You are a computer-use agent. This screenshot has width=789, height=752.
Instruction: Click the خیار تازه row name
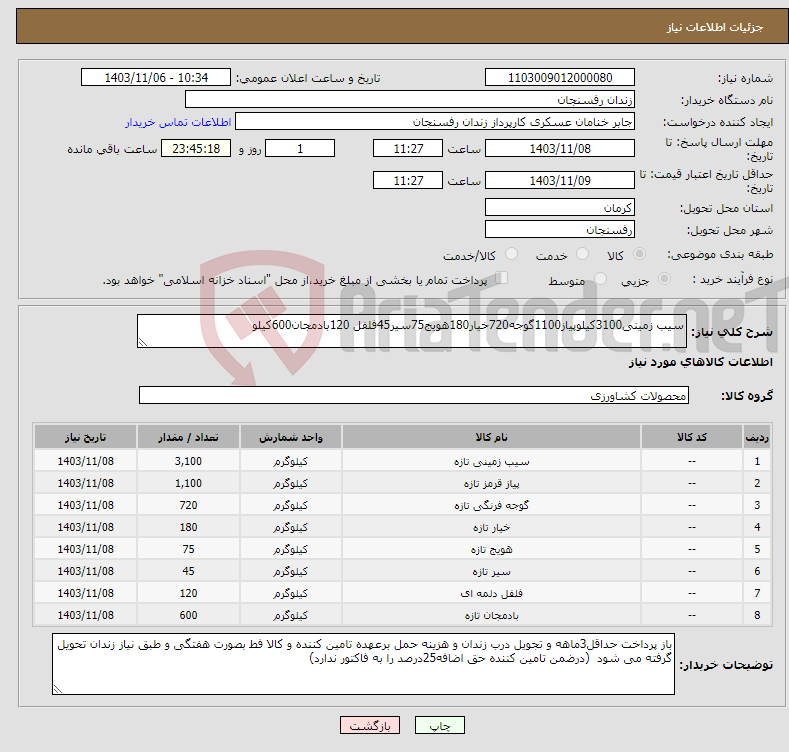(491, 528)
